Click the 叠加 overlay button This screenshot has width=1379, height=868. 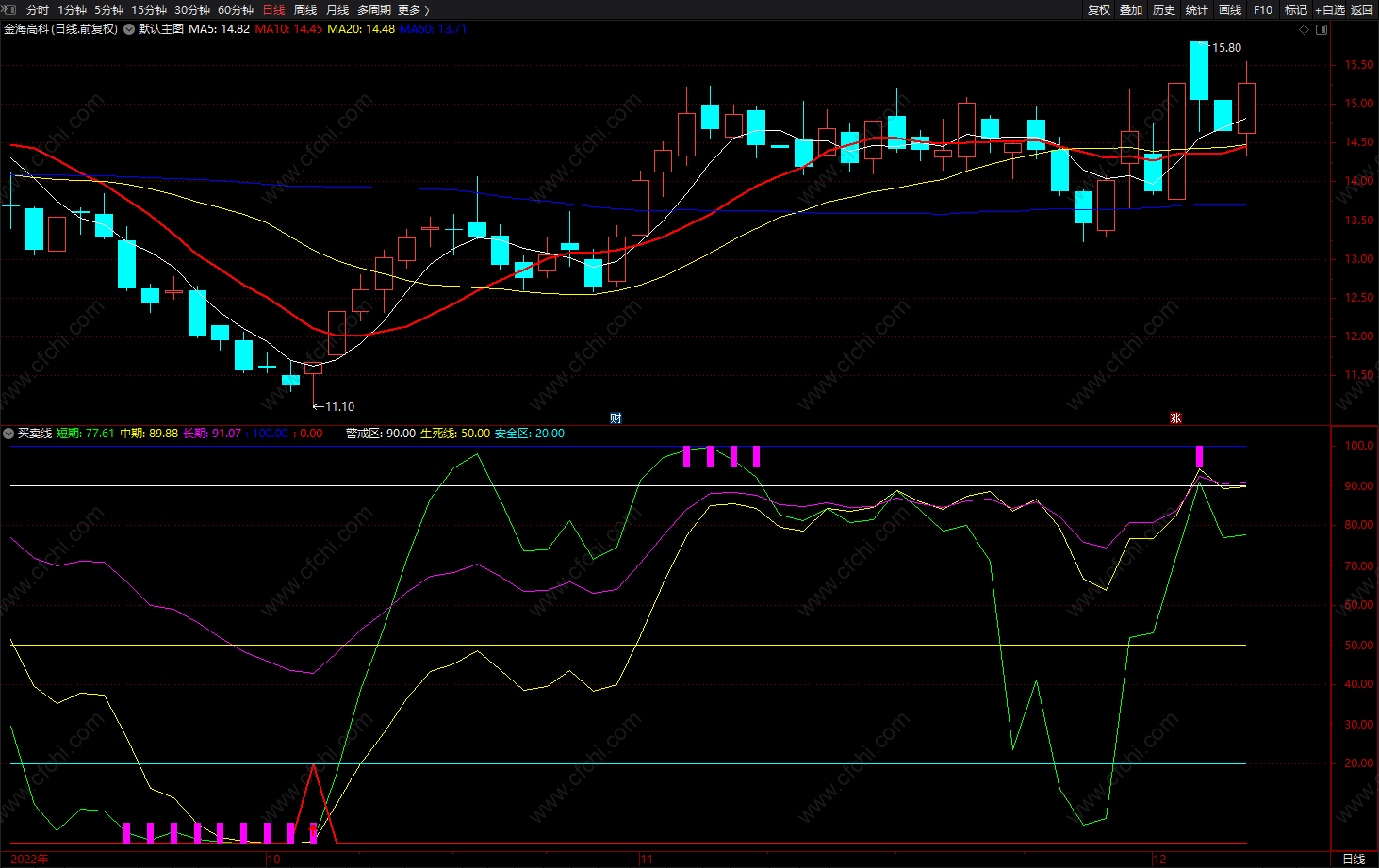[x=1131, y=9]
